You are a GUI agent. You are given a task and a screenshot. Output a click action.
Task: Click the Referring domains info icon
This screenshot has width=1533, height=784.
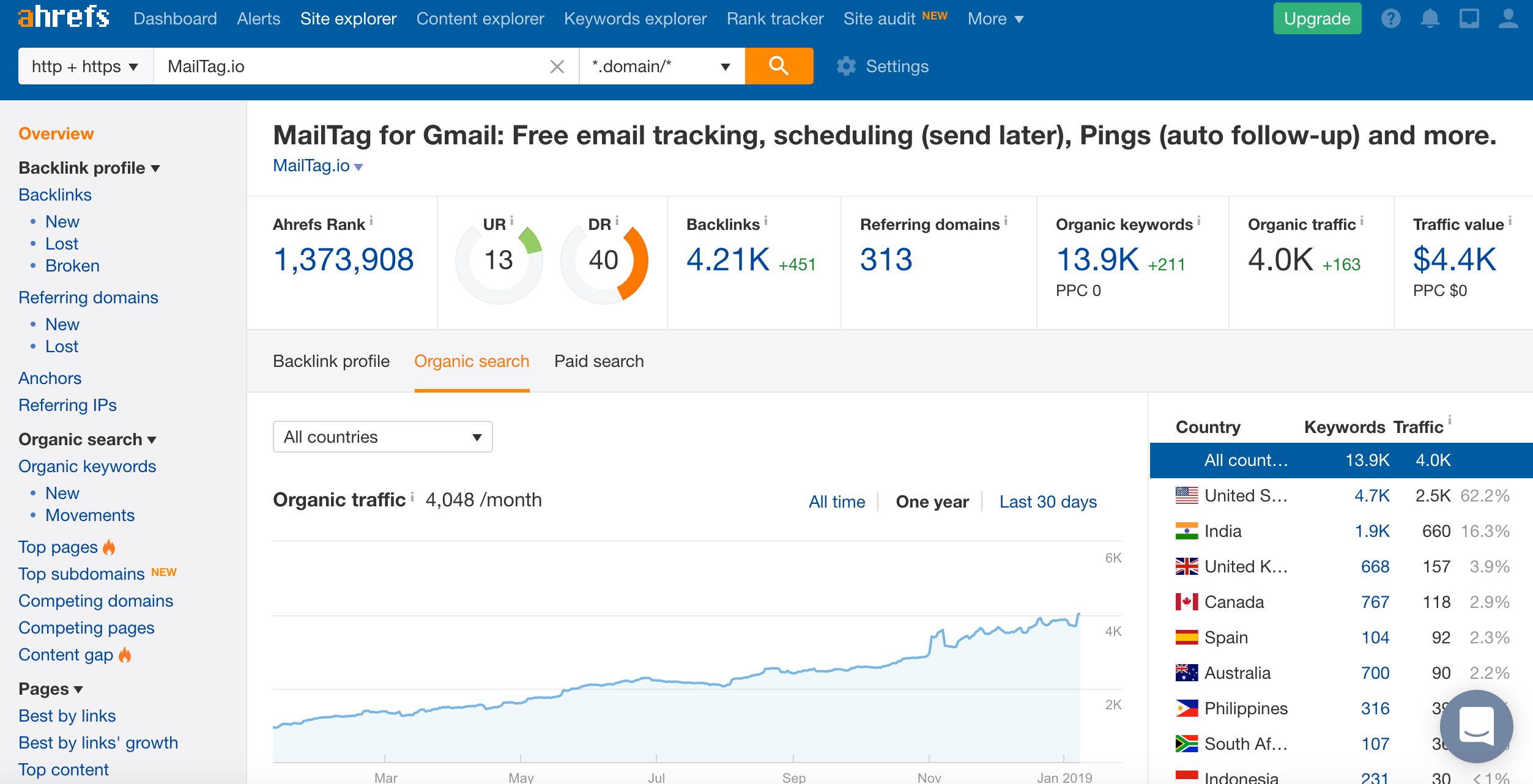(1006, 220)
